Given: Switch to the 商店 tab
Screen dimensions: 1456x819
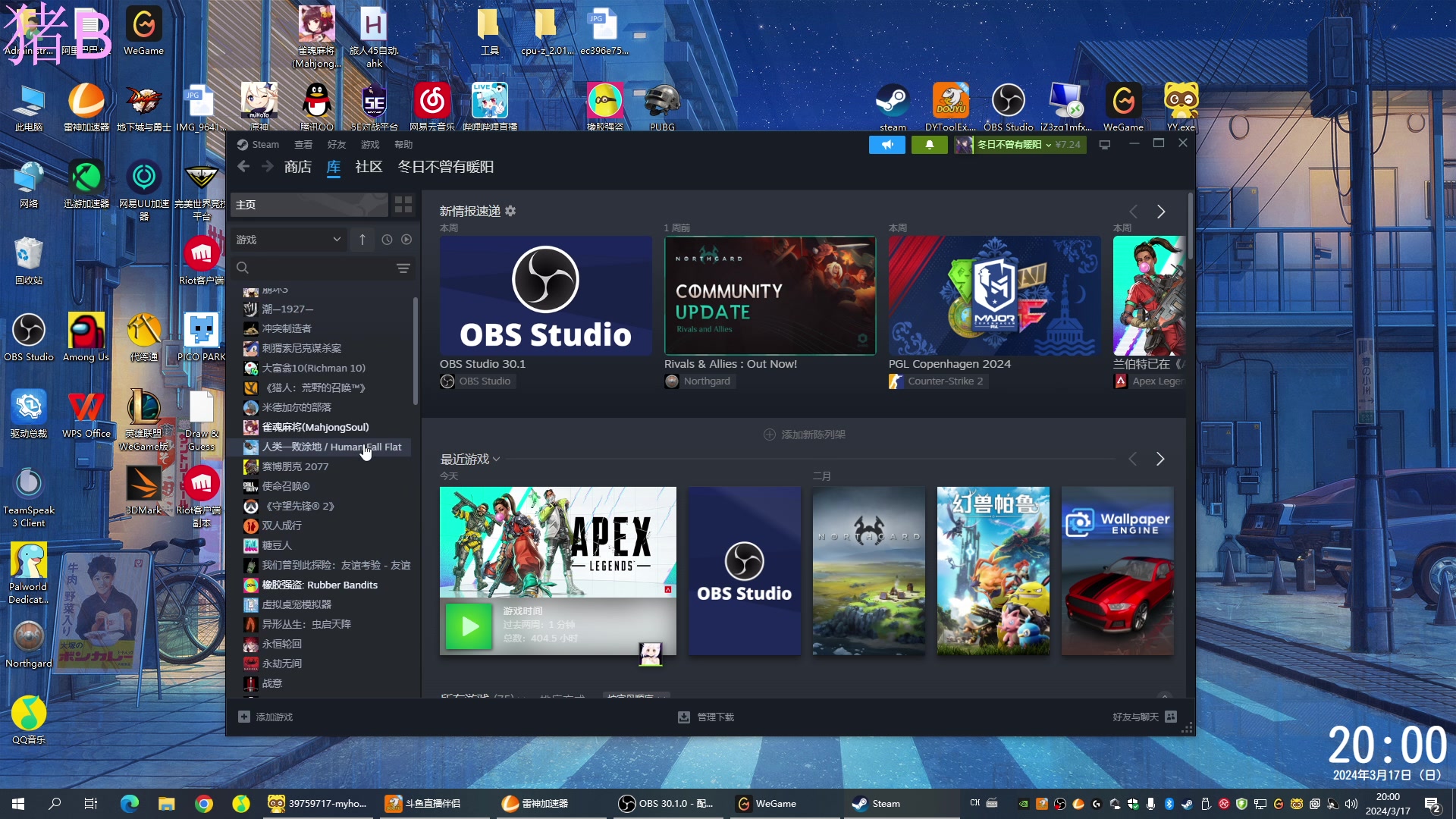Looking at the screenshot, I should click(297, 167).
